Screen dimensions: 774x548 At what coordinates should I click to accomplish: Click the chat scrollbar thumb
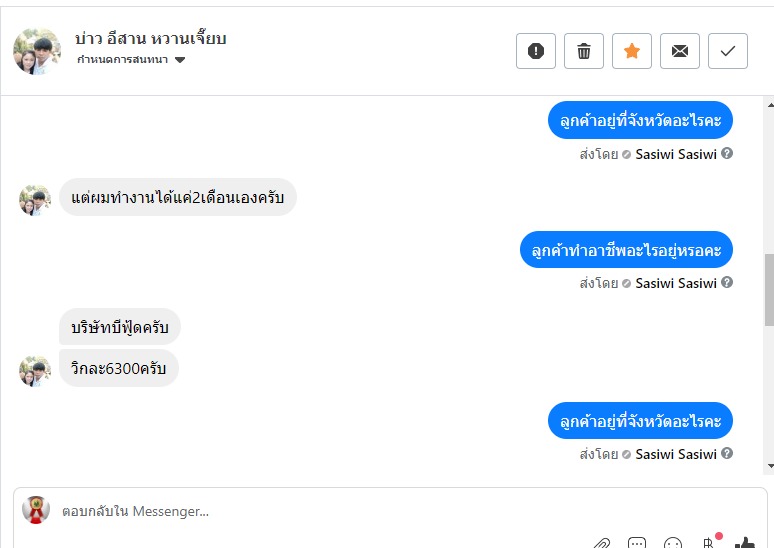(769, 288)
